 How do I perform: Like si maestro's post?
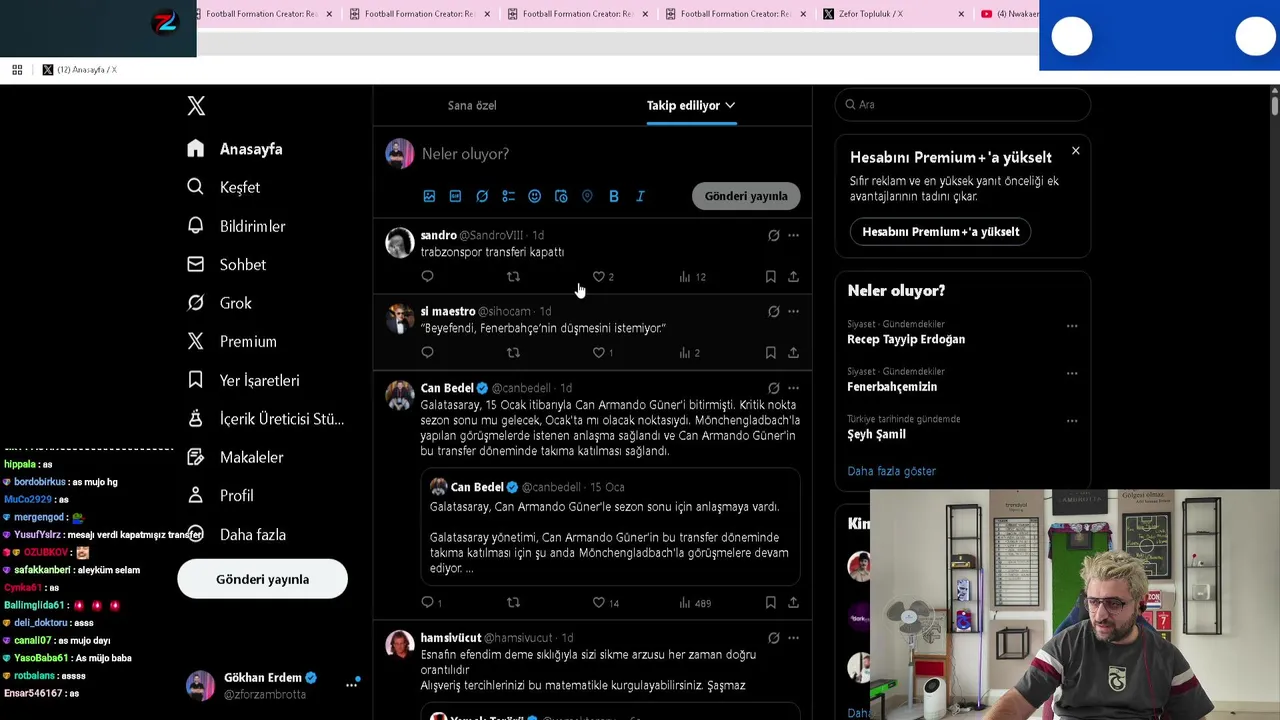tap(599, 352)
